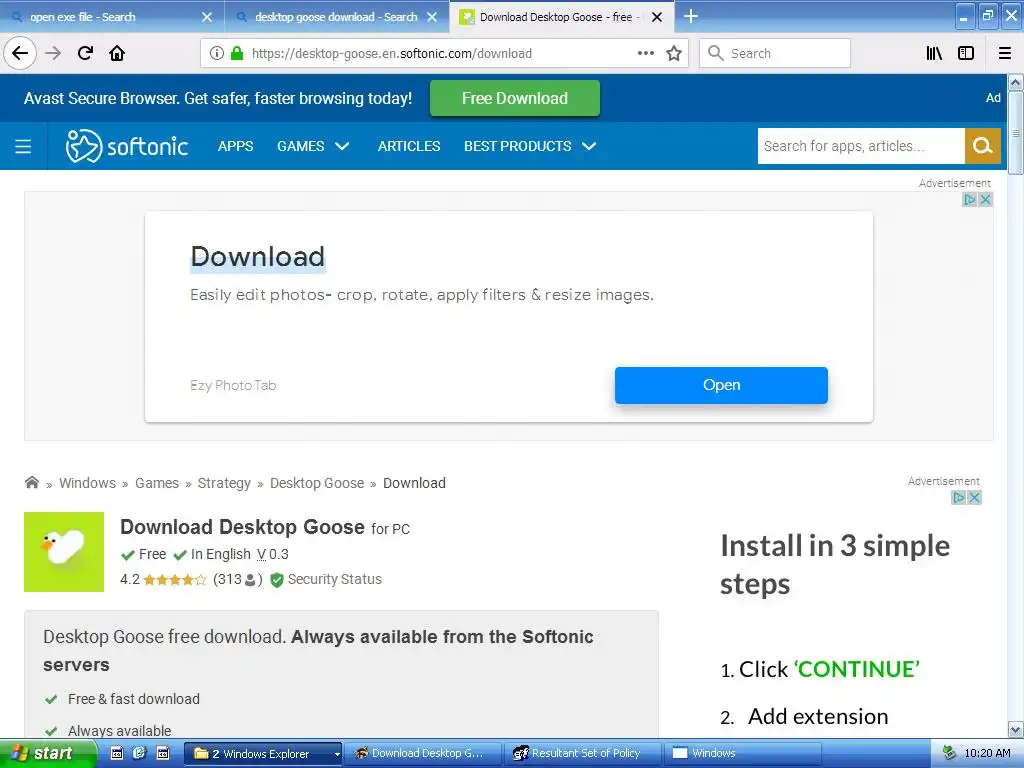The height and width of the screenshot is (768, 1024).
Task: Click the forward navigation arrow
Action: (53, 53)
